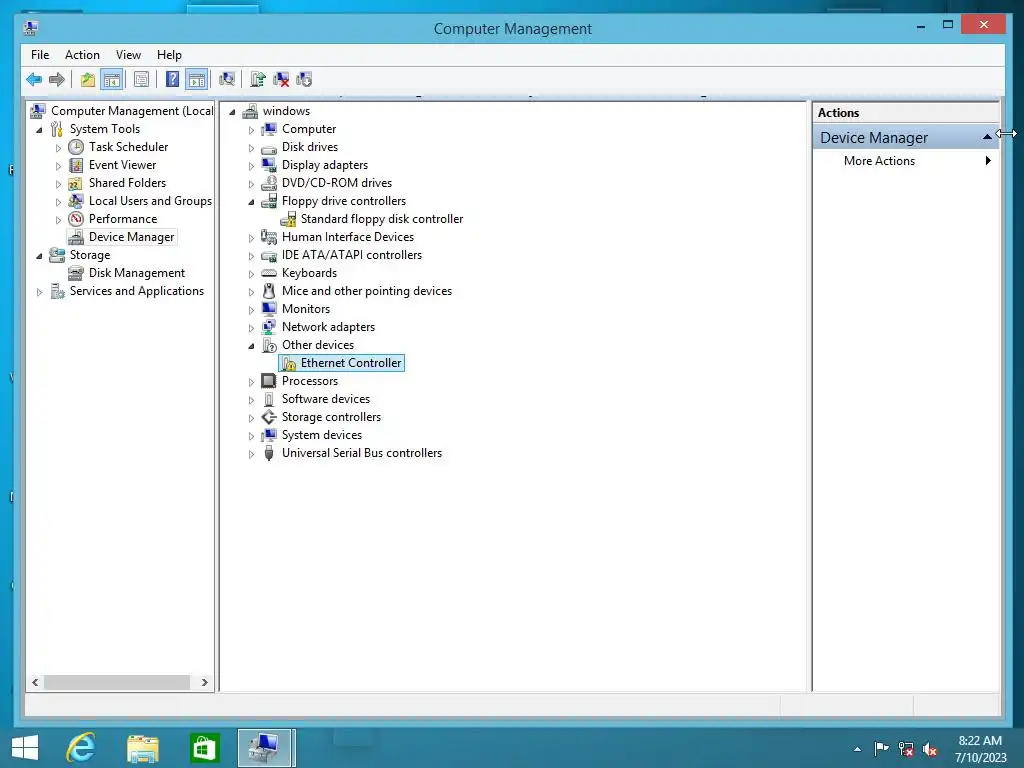
Task: Select Local Users and Groups
Action: click(150, 201)
